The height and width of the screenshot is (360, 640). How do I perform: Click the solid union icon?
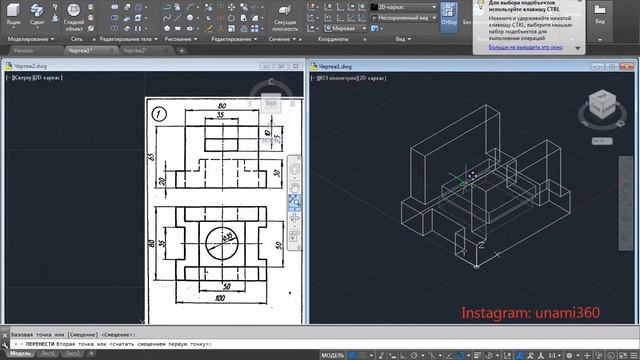tap(115, 7)
